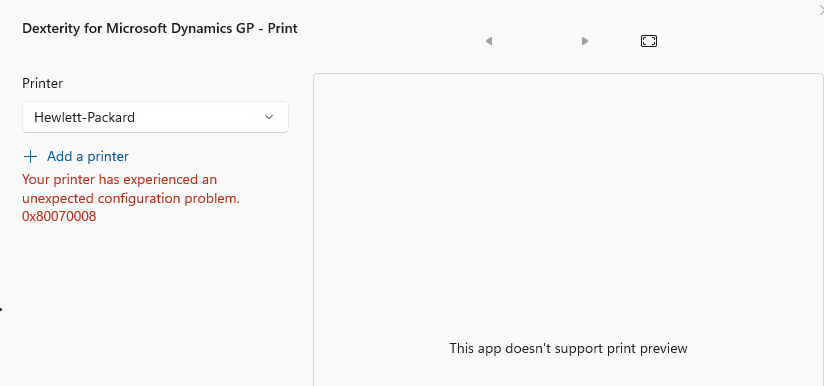Expand the printer list using the chevron arrow

pos(269,117)
